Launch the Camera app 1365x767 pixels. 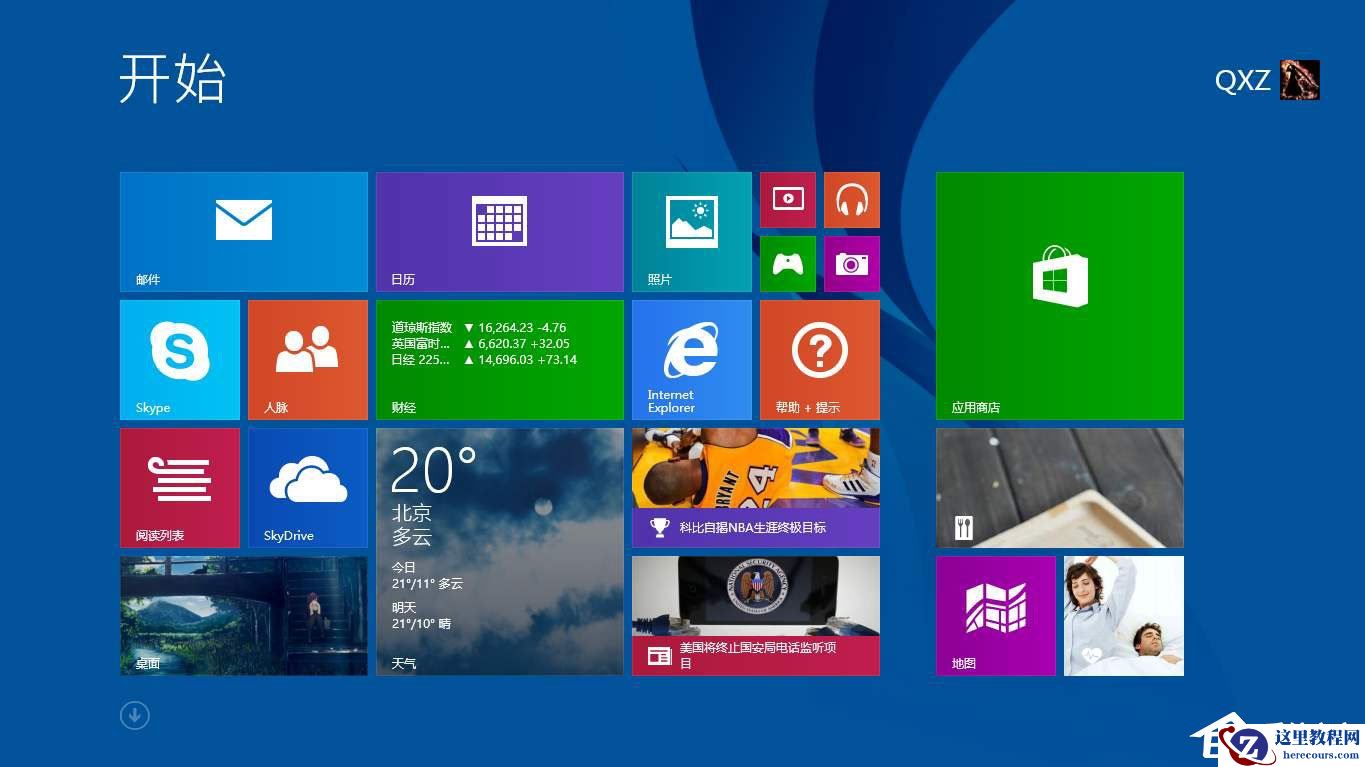[x=851, y=264]
